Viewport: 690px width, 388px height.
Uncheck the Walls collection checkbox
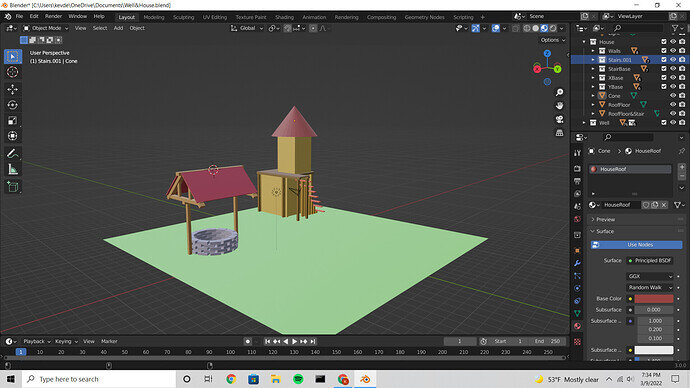(x=664, y=51)
